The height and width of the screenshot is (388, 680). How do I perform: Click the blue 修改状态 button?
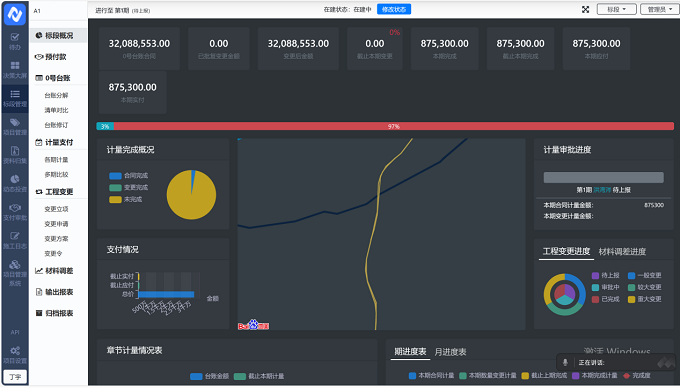coord(394,9)
